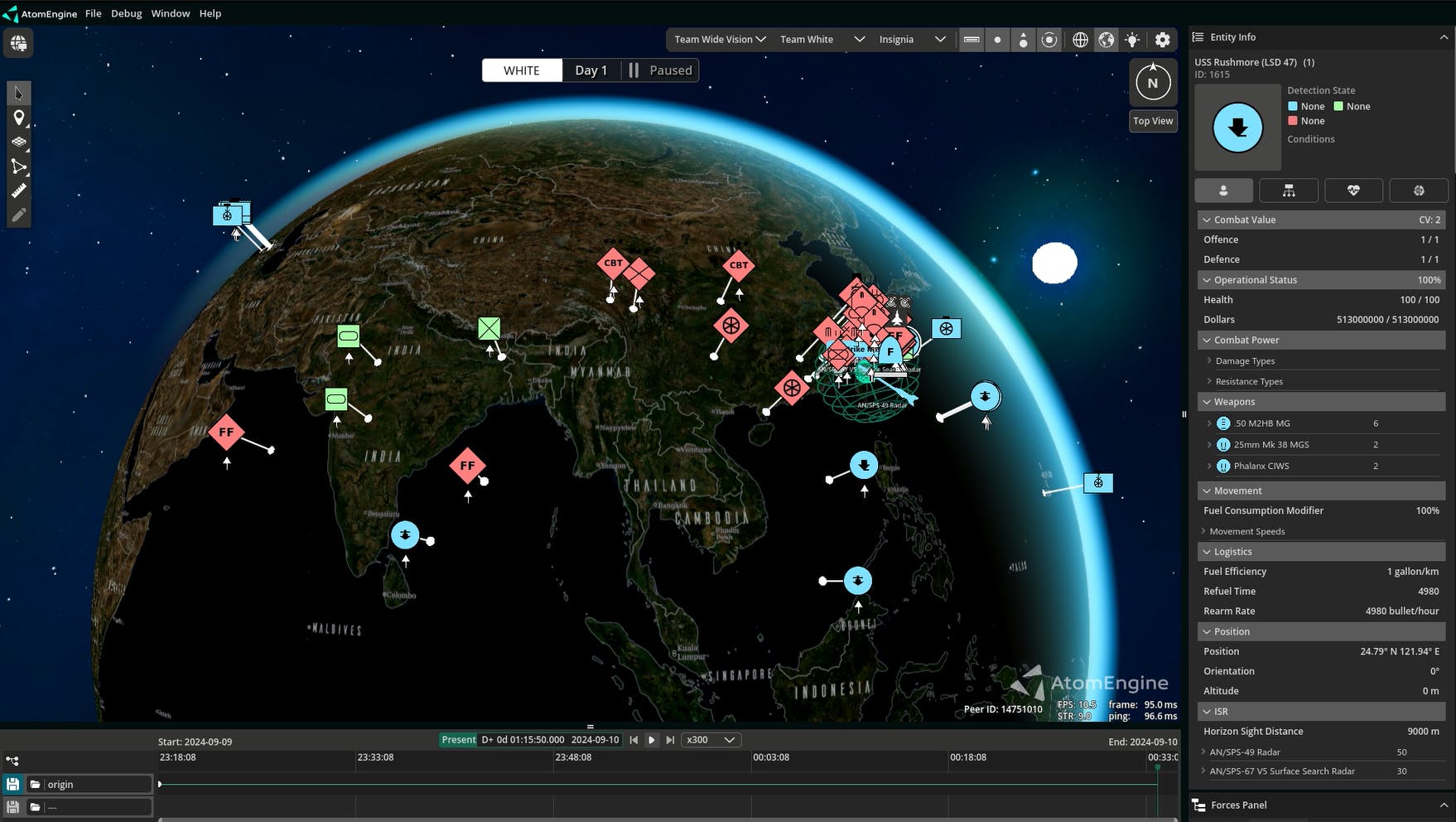Open the settings gear in the top toolbar
Viewport: 1456px width, 822px height.
pyautogui.click(x=1162, y=39)
